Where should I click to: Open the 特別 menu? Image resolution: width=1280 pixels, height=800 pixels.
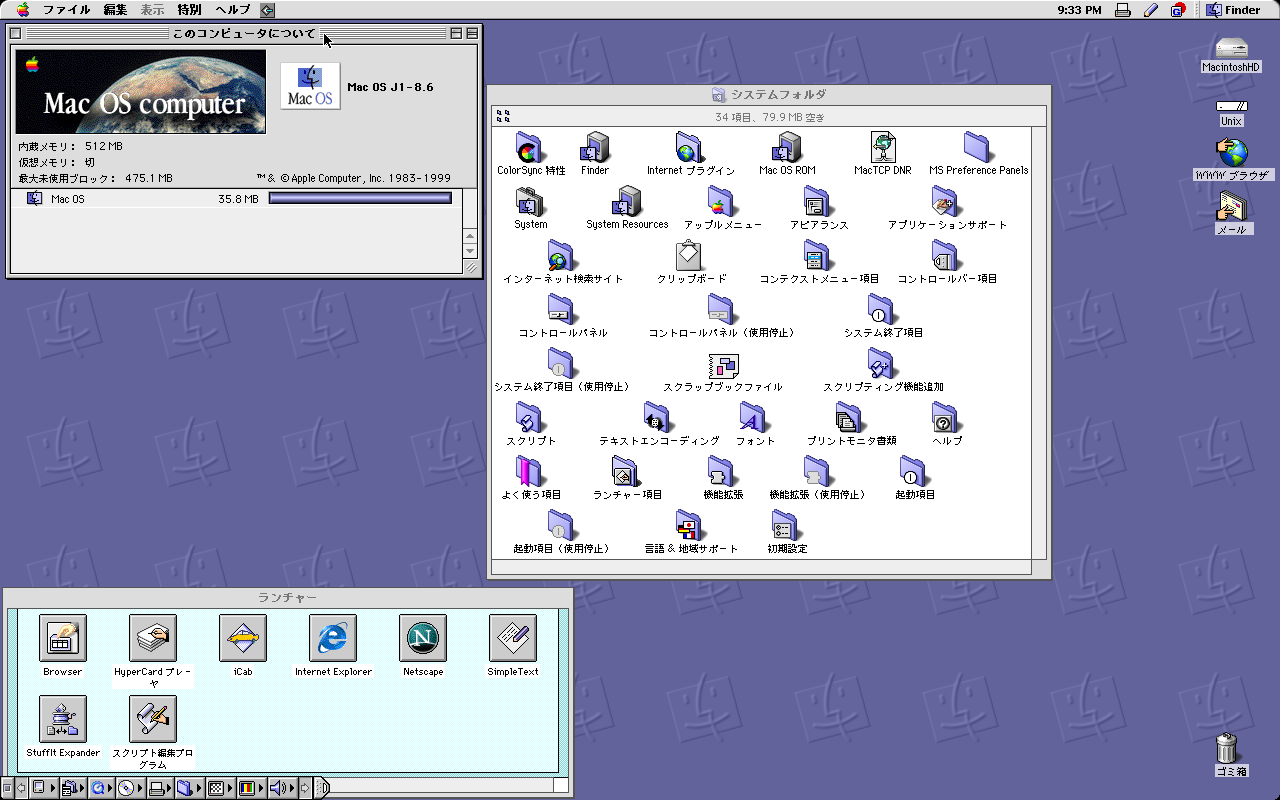[188, 10]
